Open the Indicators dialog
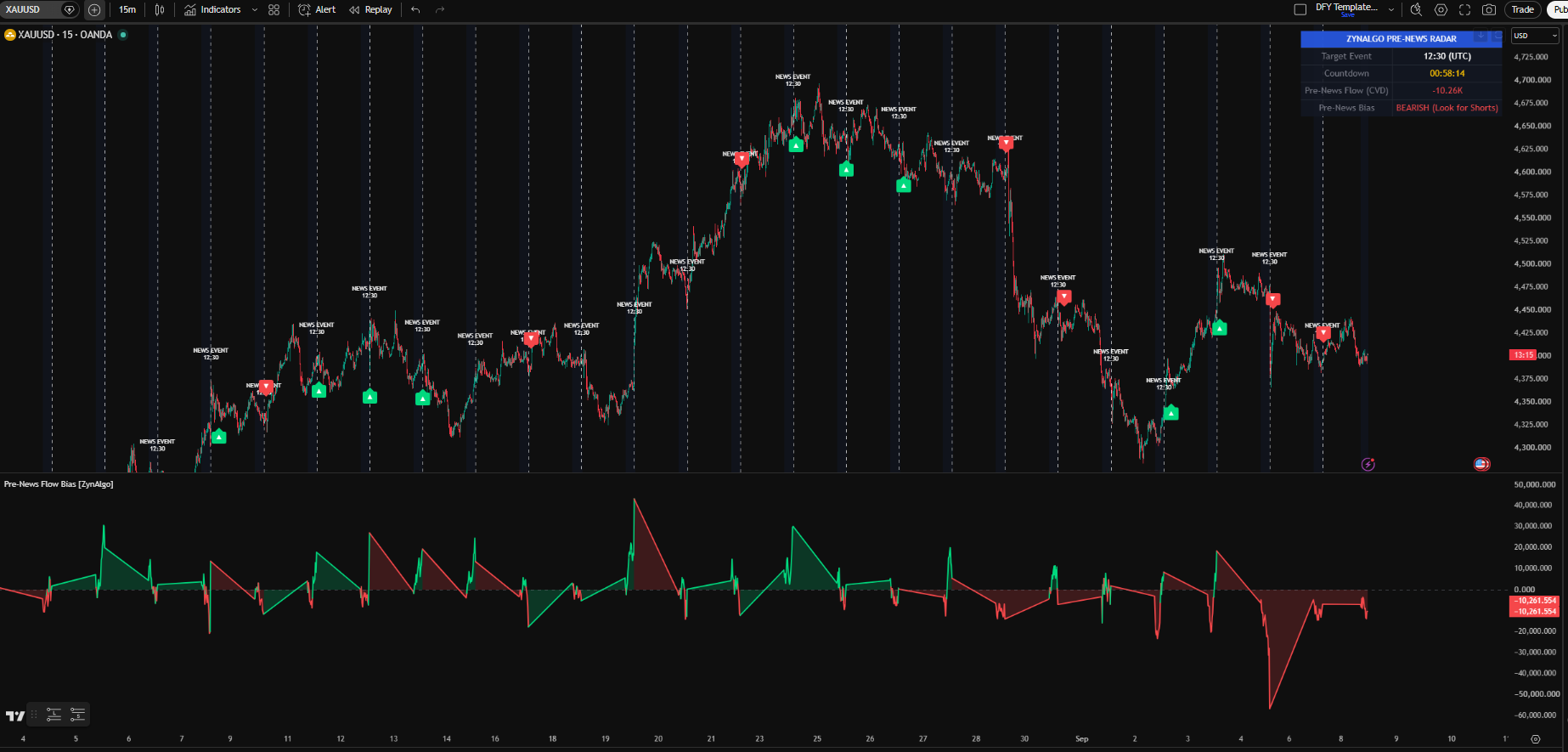This screenshot has height=752, width=1568. pos(212,9)
